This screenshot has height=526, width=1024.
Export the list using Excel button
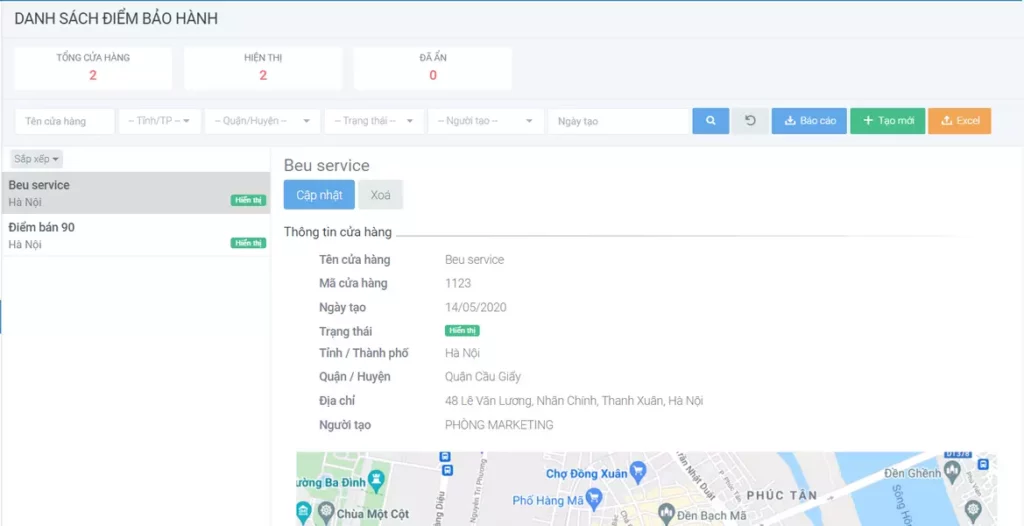[959, 121]
